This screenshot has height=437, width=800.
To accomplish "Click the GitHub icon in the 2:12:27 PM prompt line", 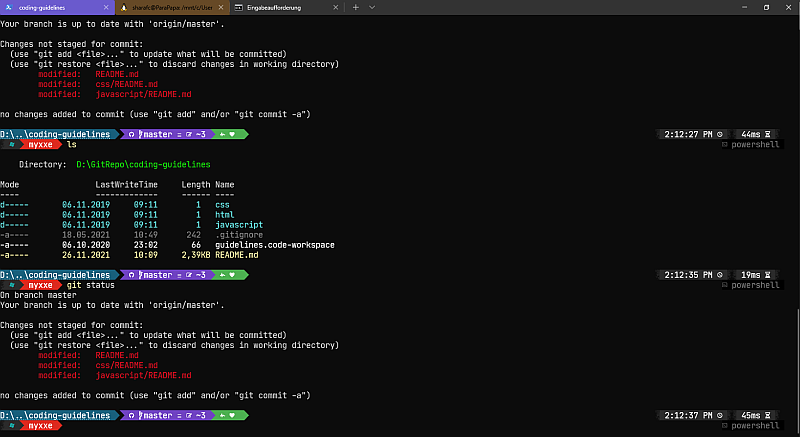I will [132, 134].
